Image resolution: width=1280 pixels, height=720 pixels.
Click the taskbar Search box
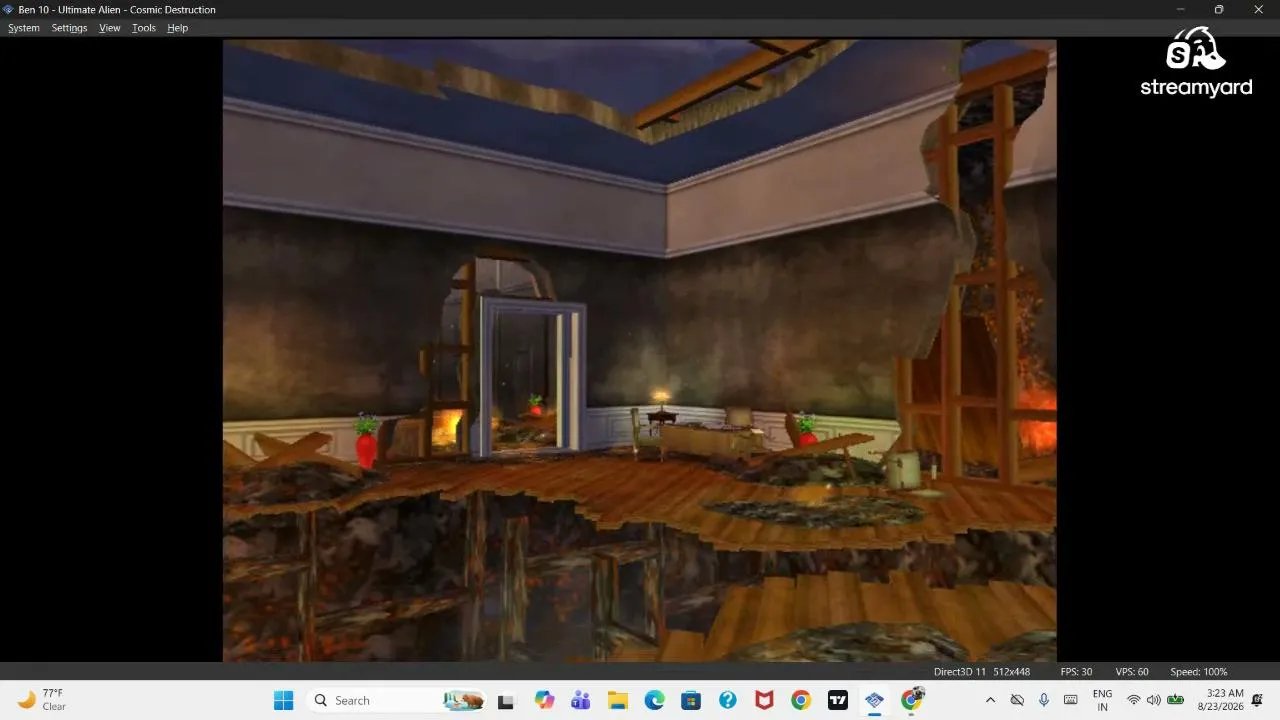pos(398,700)
